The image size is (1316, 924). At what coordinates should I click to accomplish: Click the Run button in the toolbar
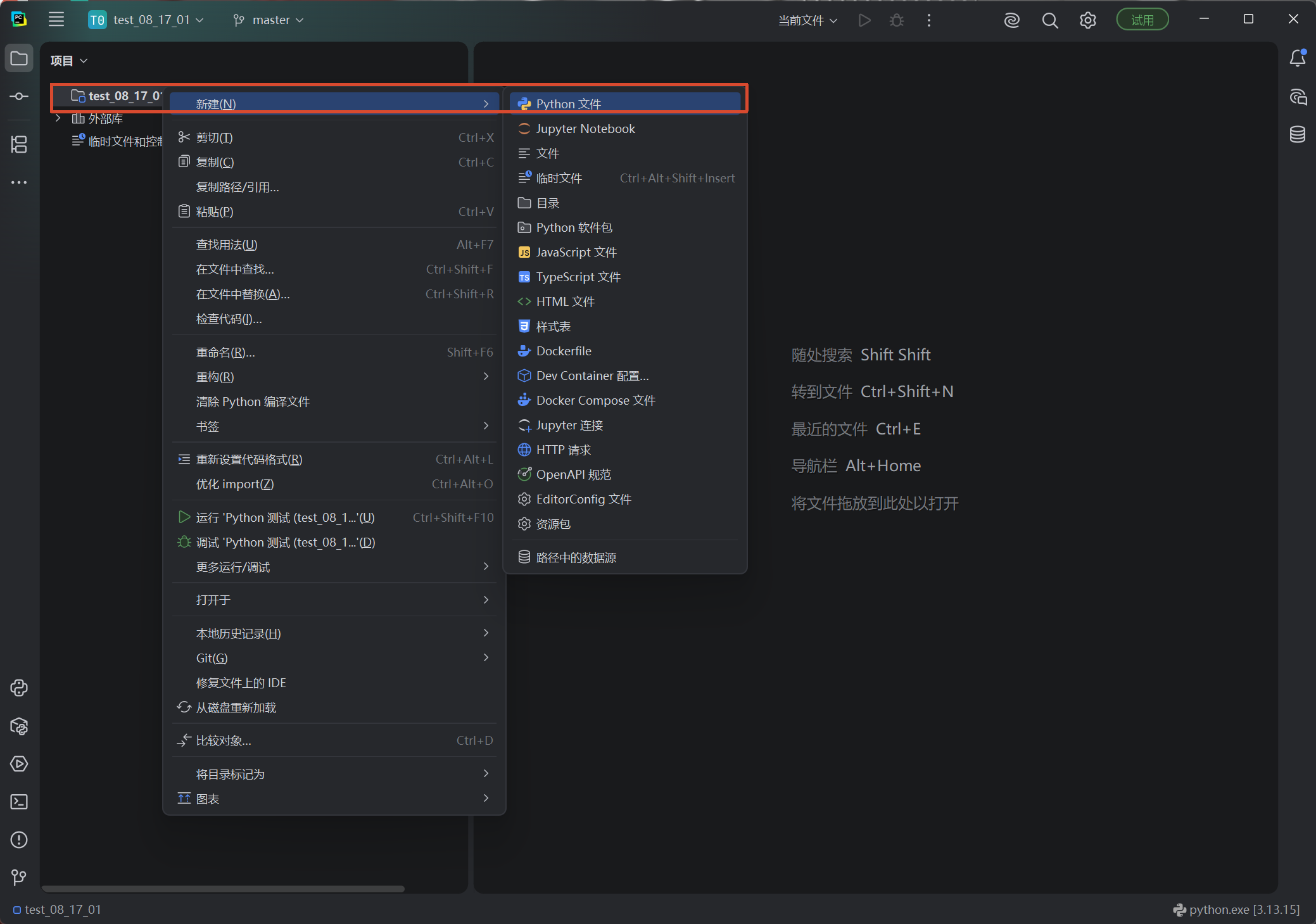[864, 20]
